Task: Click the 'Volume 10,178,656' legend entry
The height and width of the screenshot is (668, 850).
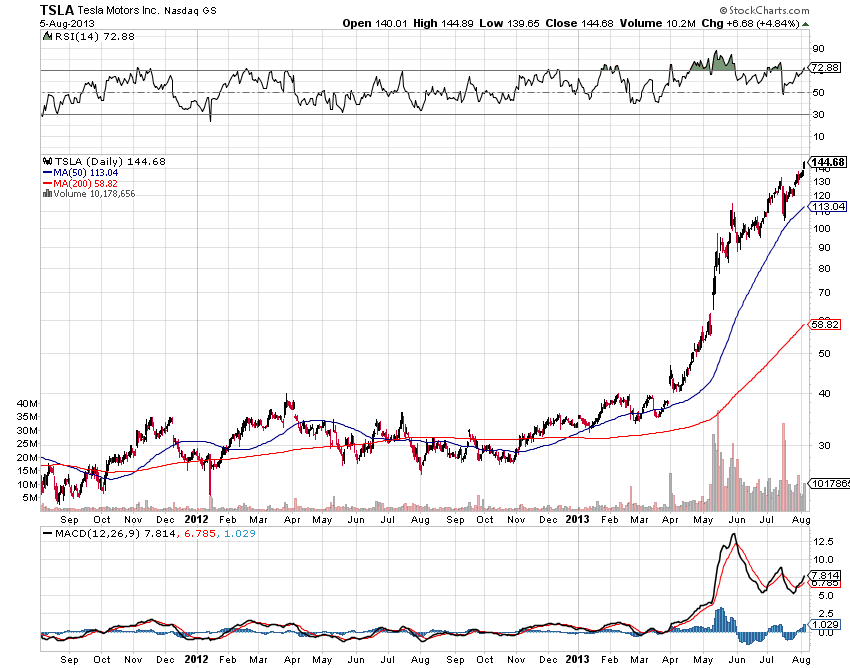Action: click(x=94, y=194)
